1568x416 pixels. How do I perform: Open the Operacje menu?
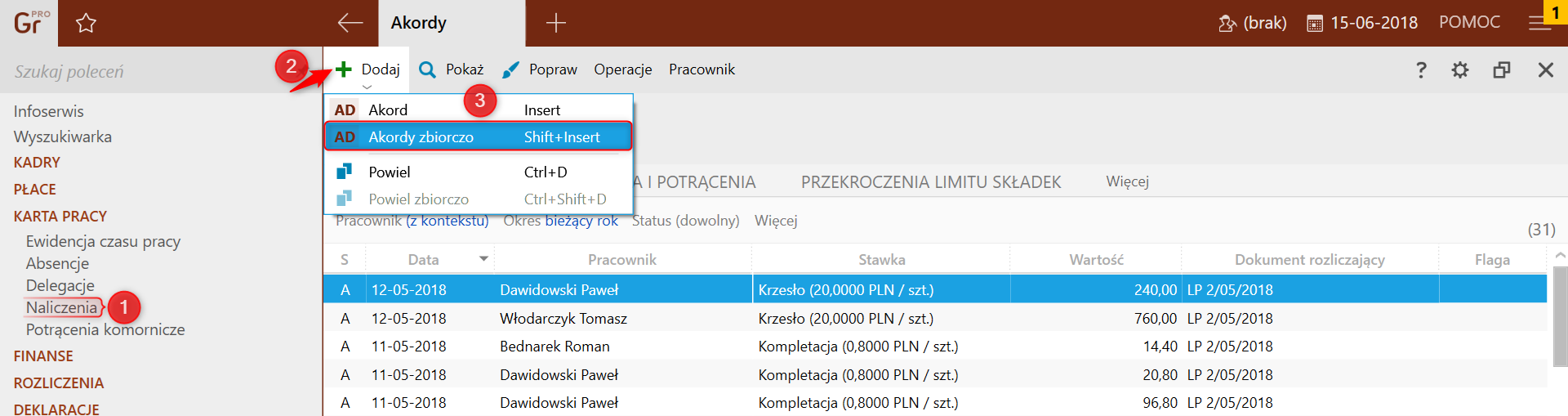pyautogui.click(x=623, y=69)
